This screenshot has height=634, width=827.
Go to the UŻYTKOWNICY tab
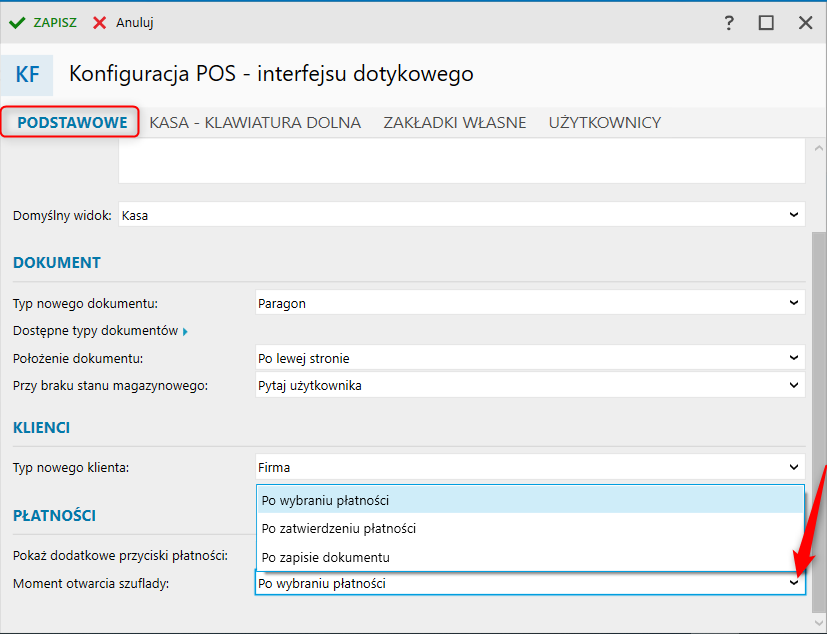coord(604,123)
